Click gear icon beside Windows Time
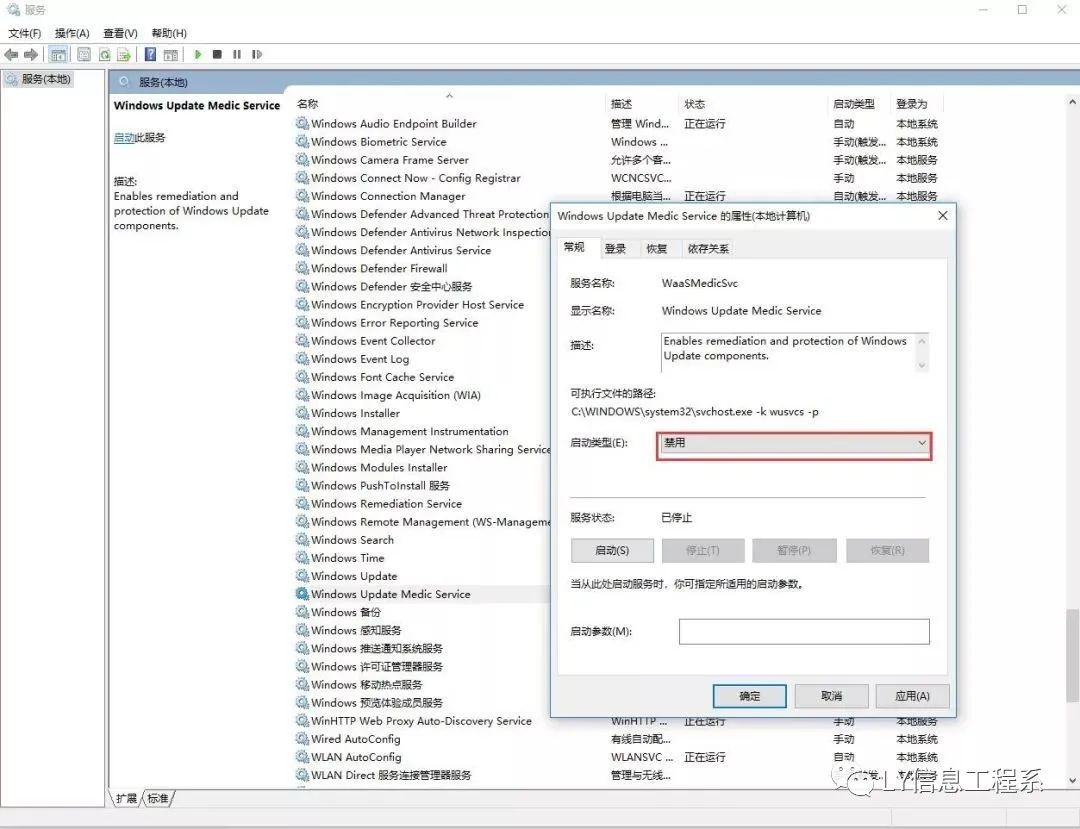This screenshot has height=829, width=1080. 302,557
